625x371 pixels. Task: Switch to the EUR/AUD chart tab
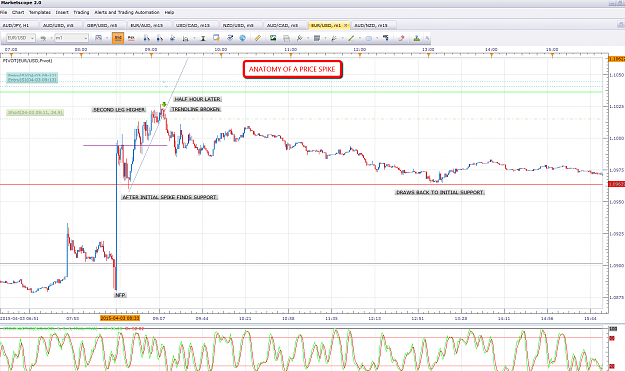point(149,25)
